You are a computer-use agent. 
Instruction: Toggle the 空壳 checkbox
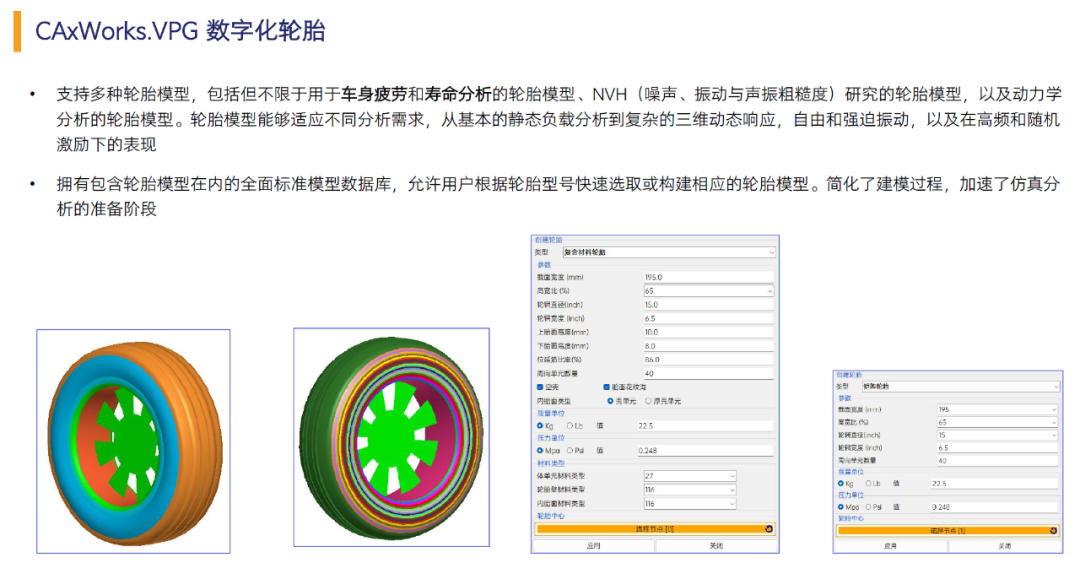(x=540, y=387)
